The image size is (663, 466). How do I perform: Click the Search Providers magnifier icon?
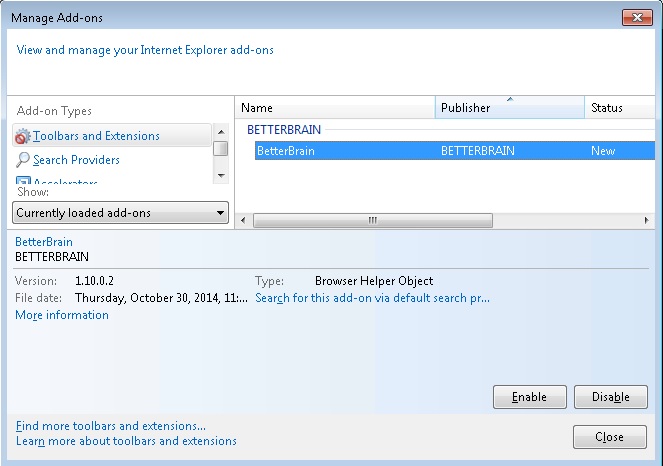22,160
